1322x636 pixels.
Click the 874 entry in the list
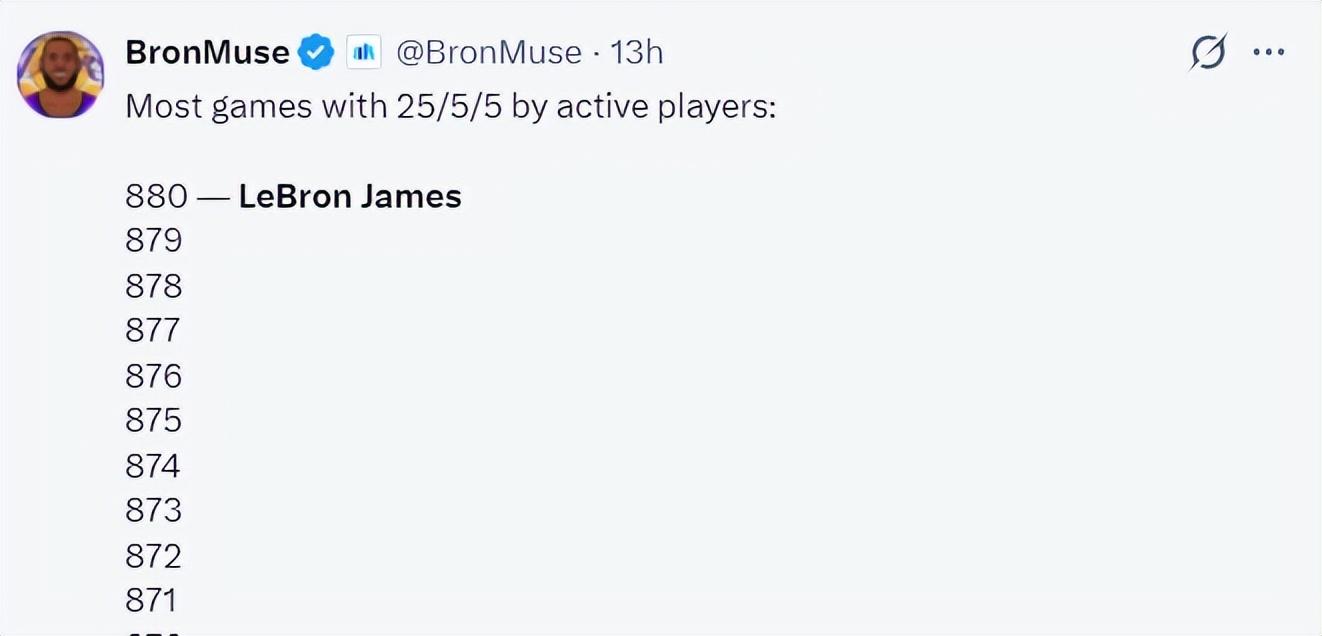(154, 465)
